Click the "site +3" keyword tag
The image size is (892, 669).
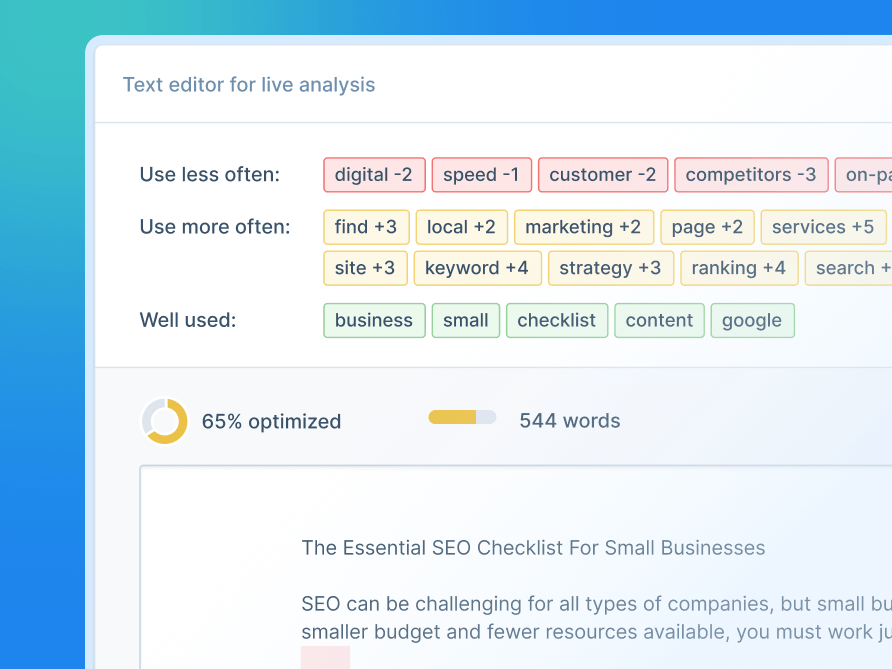(x=365, y=268)
